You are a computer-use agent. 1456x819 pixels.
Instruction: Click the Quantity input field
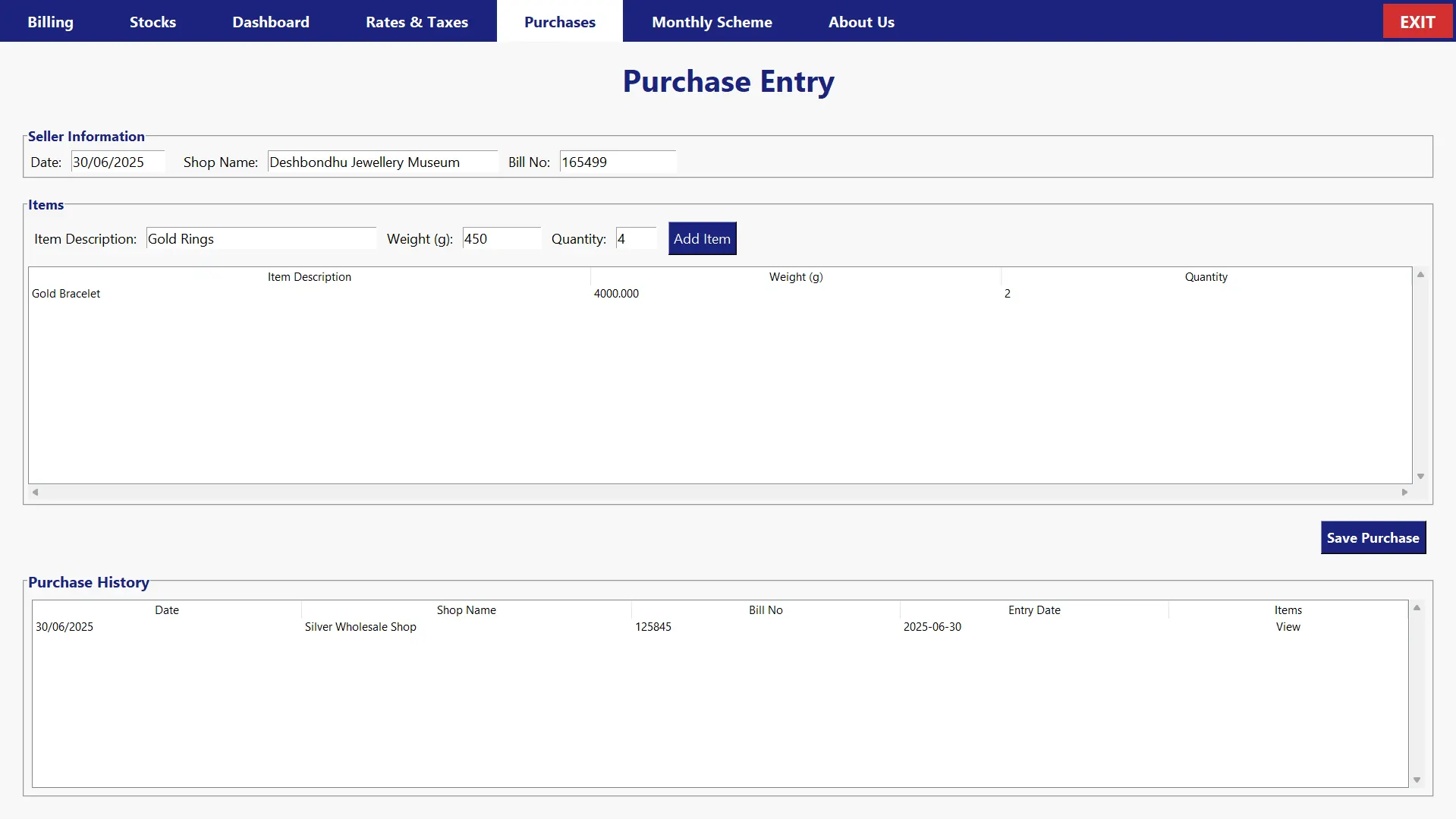coord(635,238)
